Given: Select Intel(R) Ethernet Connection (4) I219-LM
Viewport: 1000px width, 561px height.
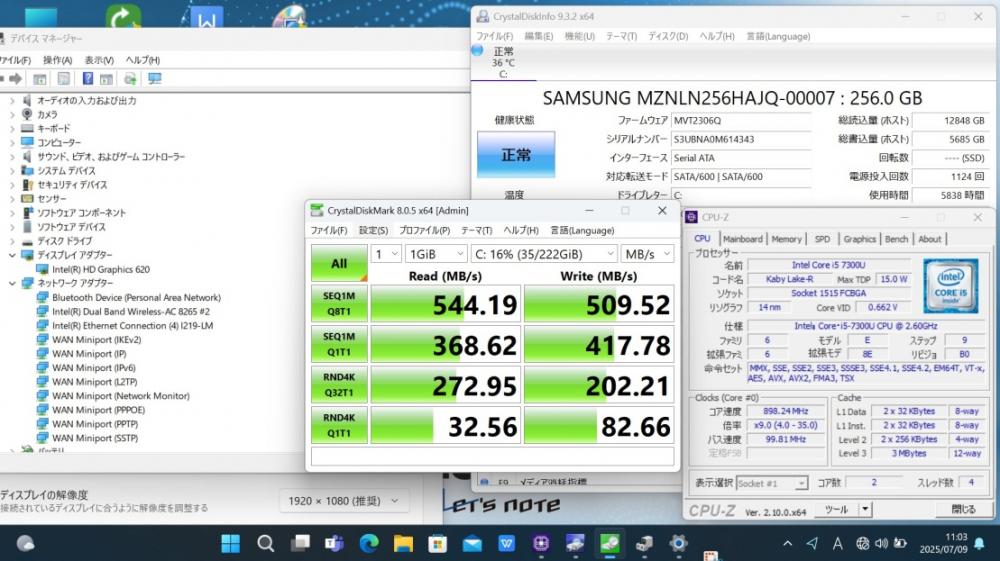Looking at the screenshot, I should [133, 325].
